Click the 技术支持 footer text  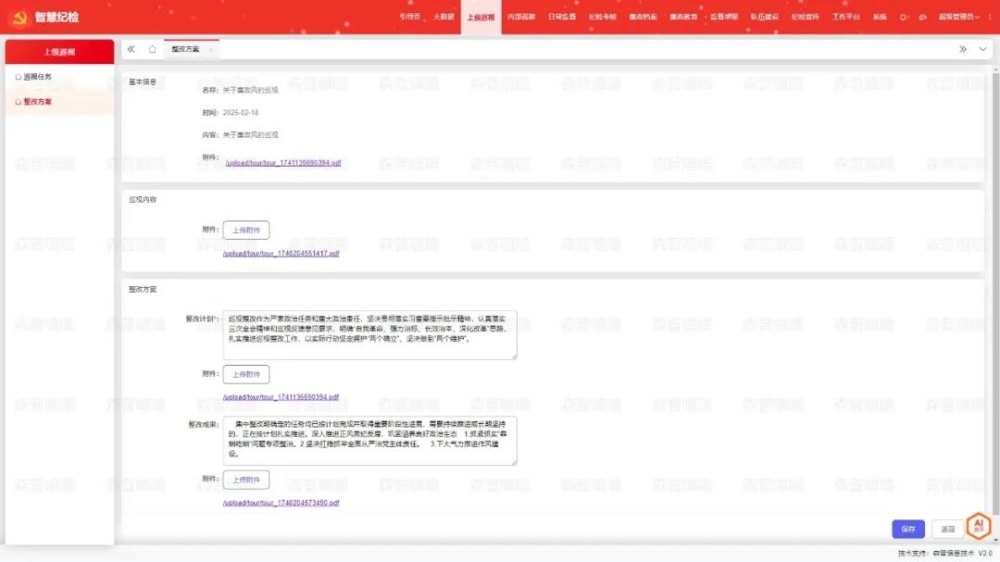945,553
